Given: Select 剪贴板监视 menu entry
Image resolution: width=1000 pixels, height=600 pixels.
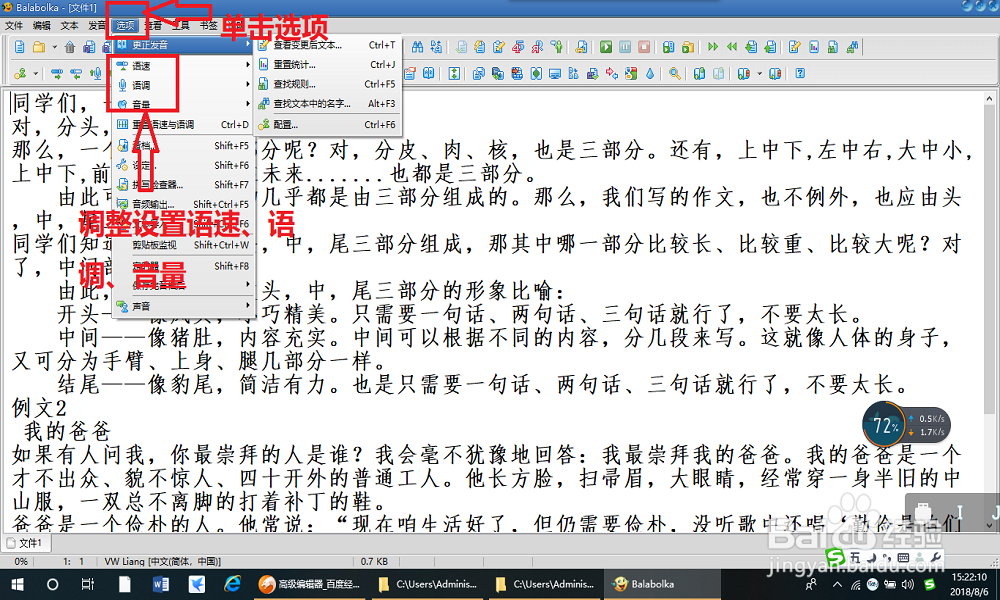Looking at the screenshot, I should (184, 245).
